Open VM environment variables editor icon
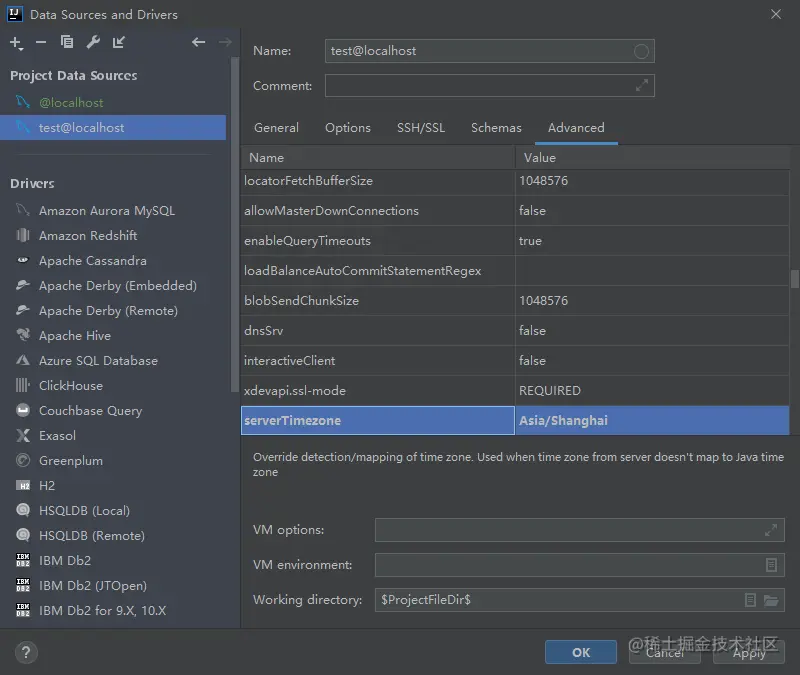This screenshot has height=675, width=800. point(771,565)
